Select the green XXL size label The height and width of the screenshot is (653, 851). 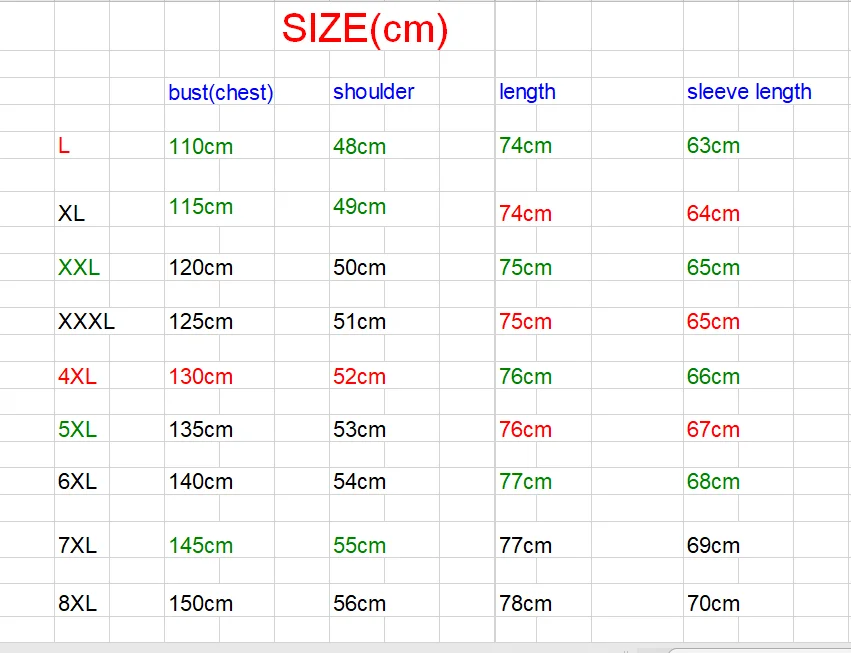[x=79, y=267]
